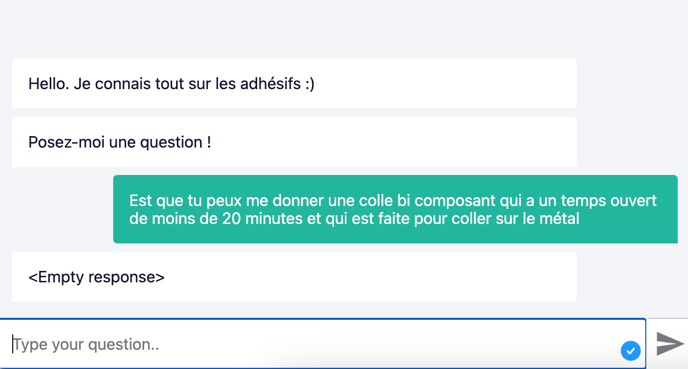Click the '<Empty response>' message bubble
Image resolution: width=688 pixels, height=369 pixels.
[294, 276]
